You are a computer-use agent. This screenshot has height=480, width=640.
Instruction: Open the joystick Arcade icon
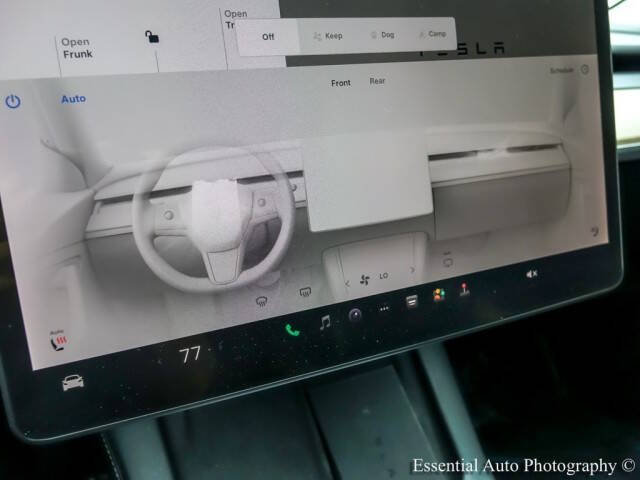click(x=464, y=289)
